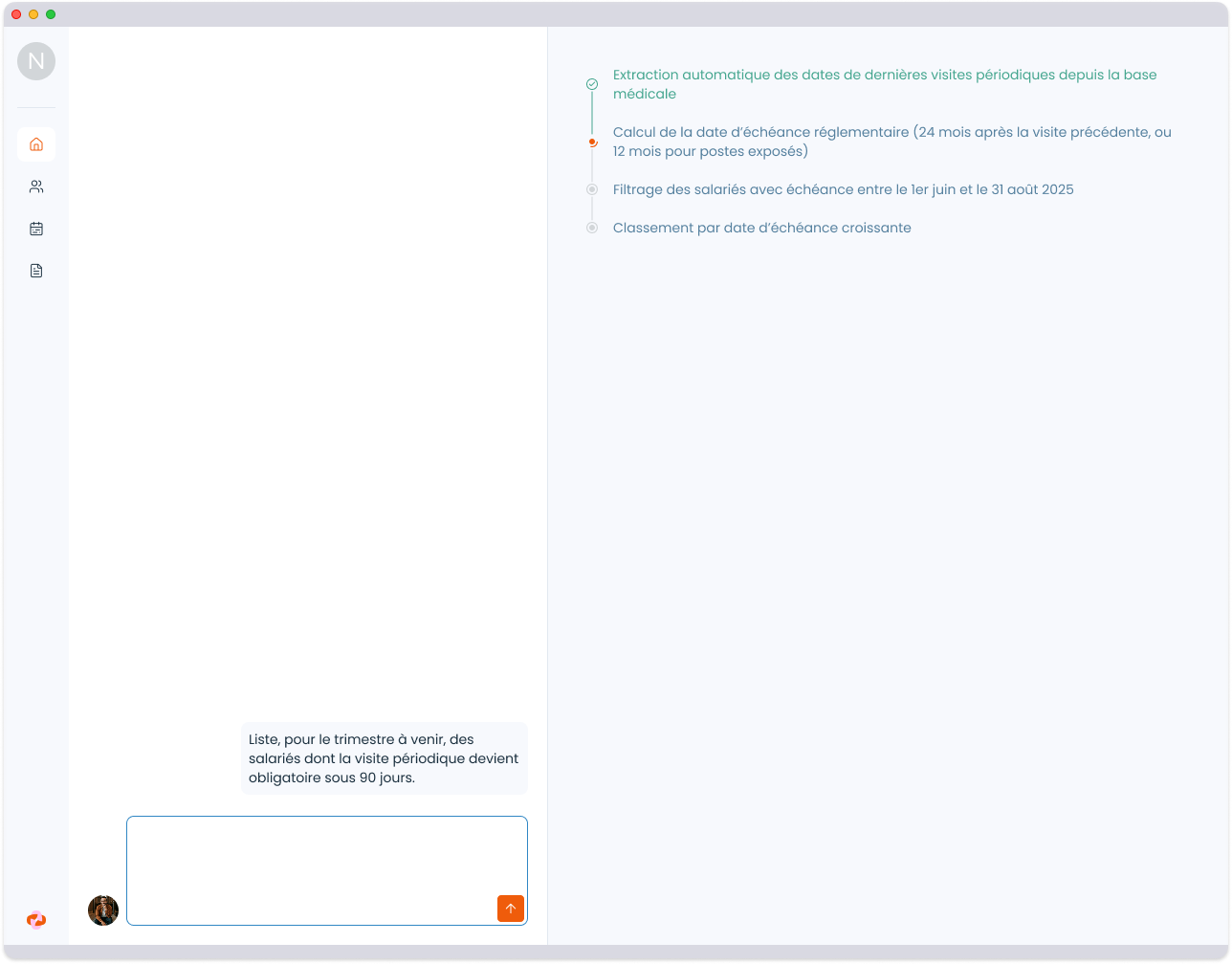Open the calendar planning icon in sidebar
This screenshot has height=964, width=1232.
36,229
